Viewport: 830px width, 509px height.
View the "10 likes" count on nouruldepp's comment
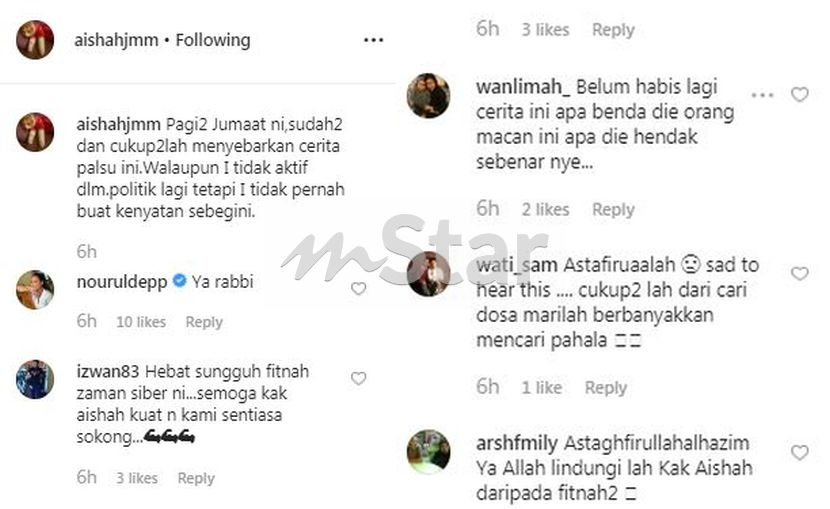tap(141, 322)
